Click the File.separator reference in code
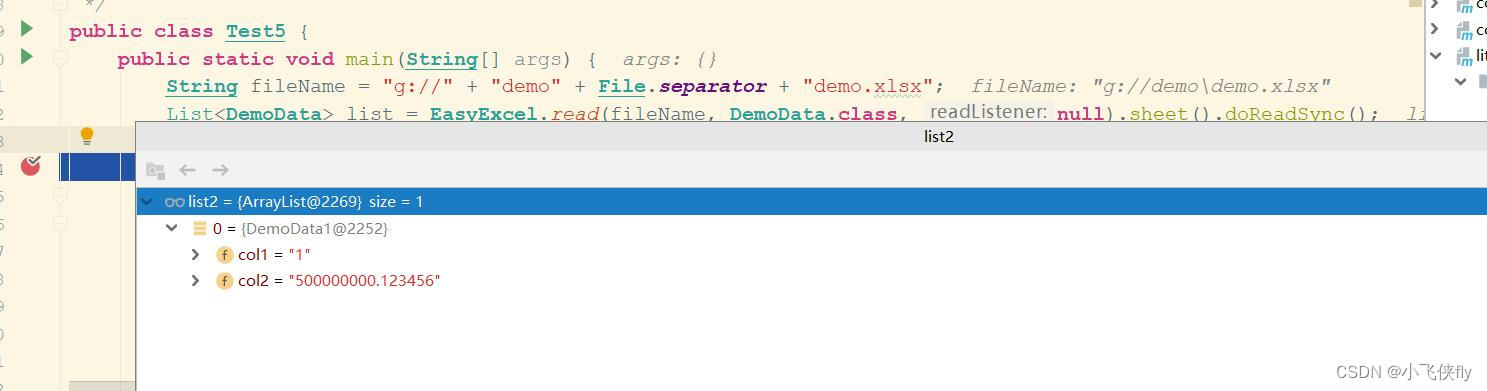Image resolution: width=1487 pixels, height=391 pixels. click(683, 86)
